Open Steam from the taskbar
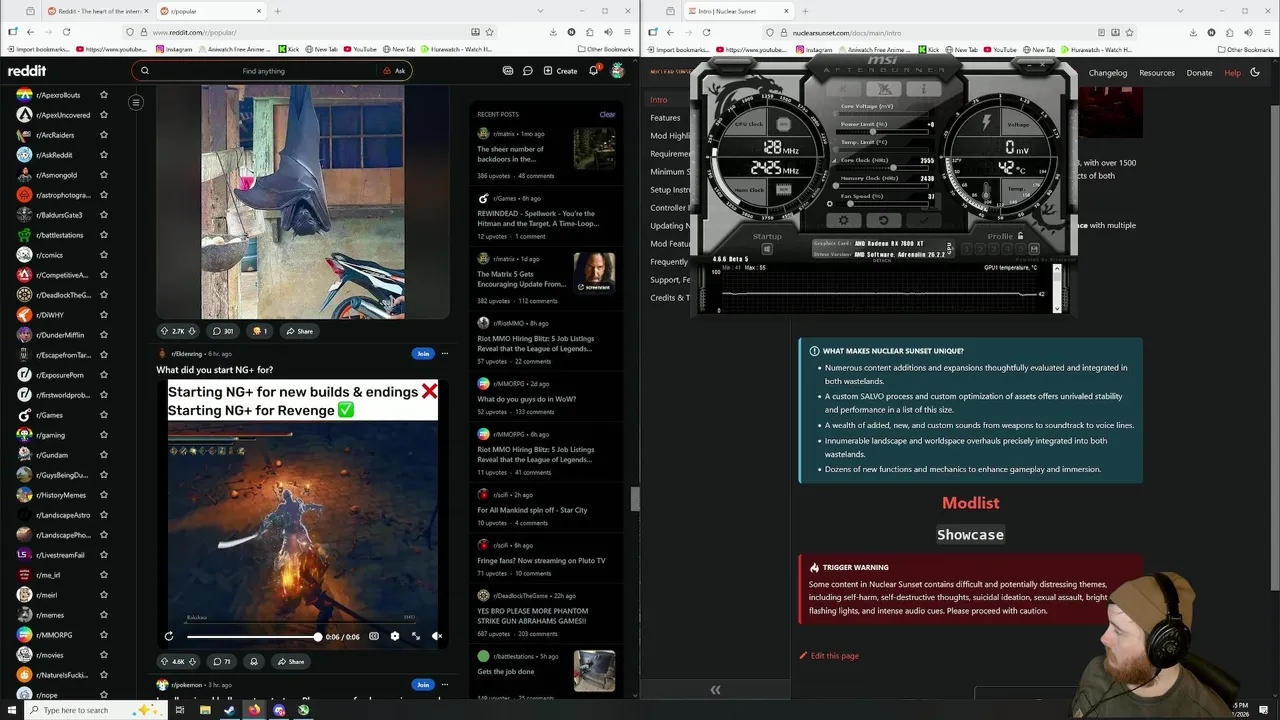Viewport: 1280px width, 720px height. pos(229,710)
